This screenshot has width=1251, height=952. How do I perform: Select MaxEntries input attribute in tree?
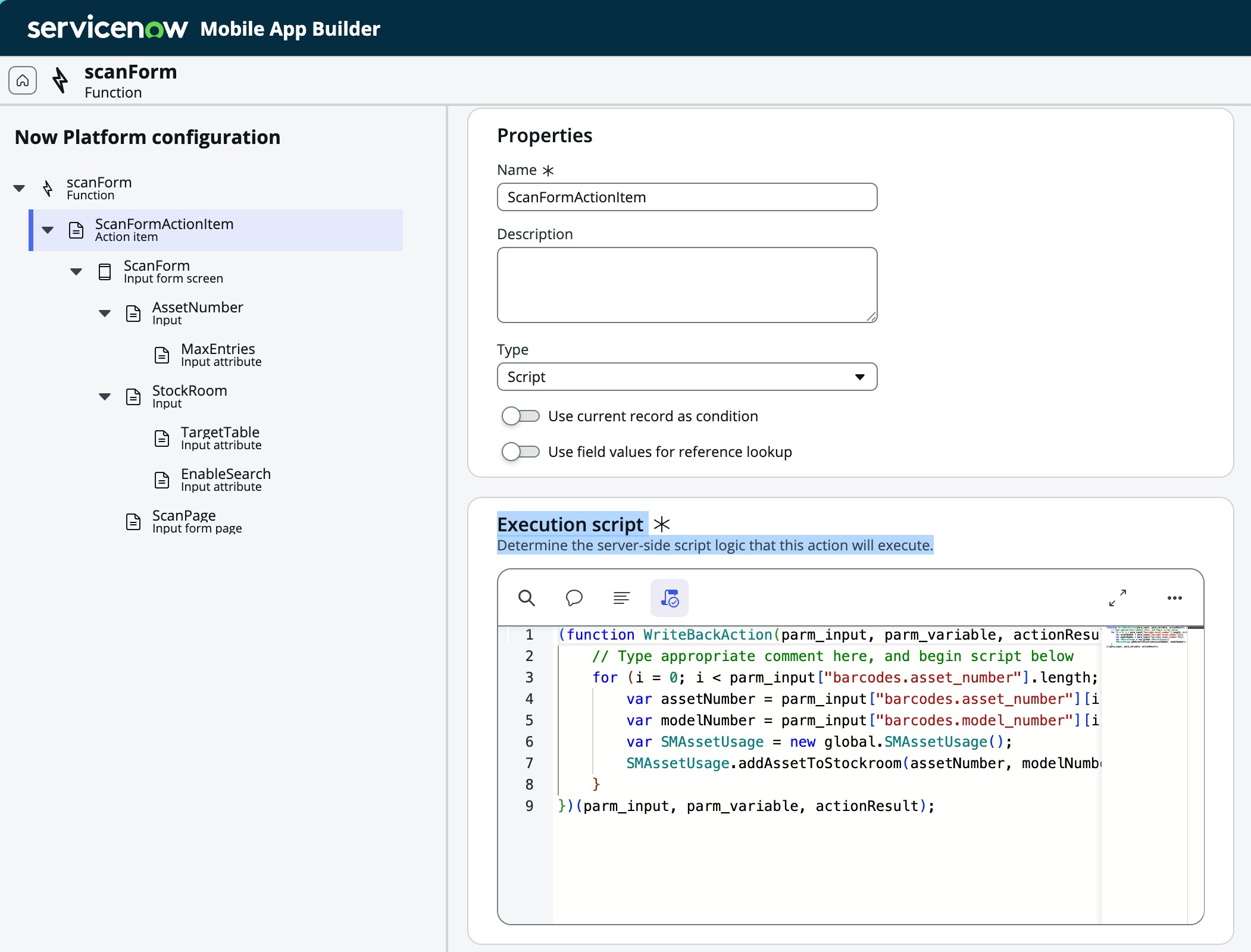[x=220, y=355]
